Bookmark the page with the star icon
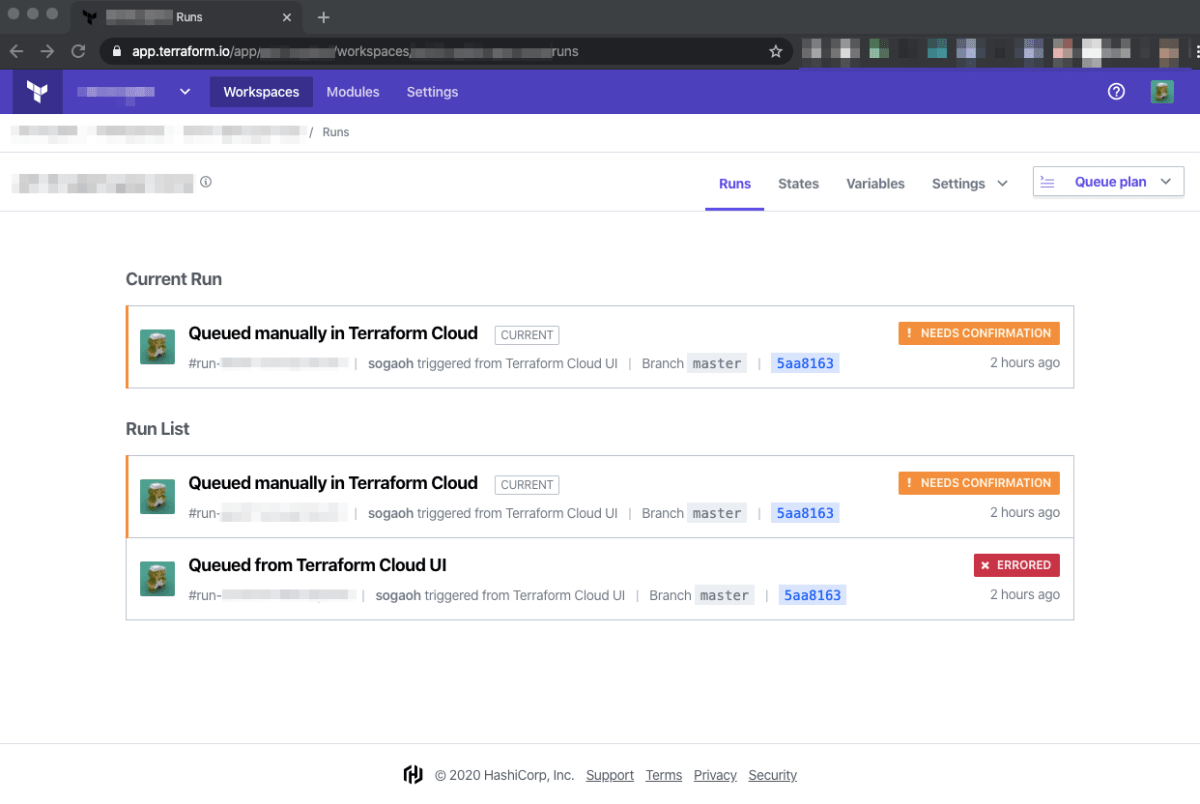This screenshot has height=804, width=1200. [776, 51]
